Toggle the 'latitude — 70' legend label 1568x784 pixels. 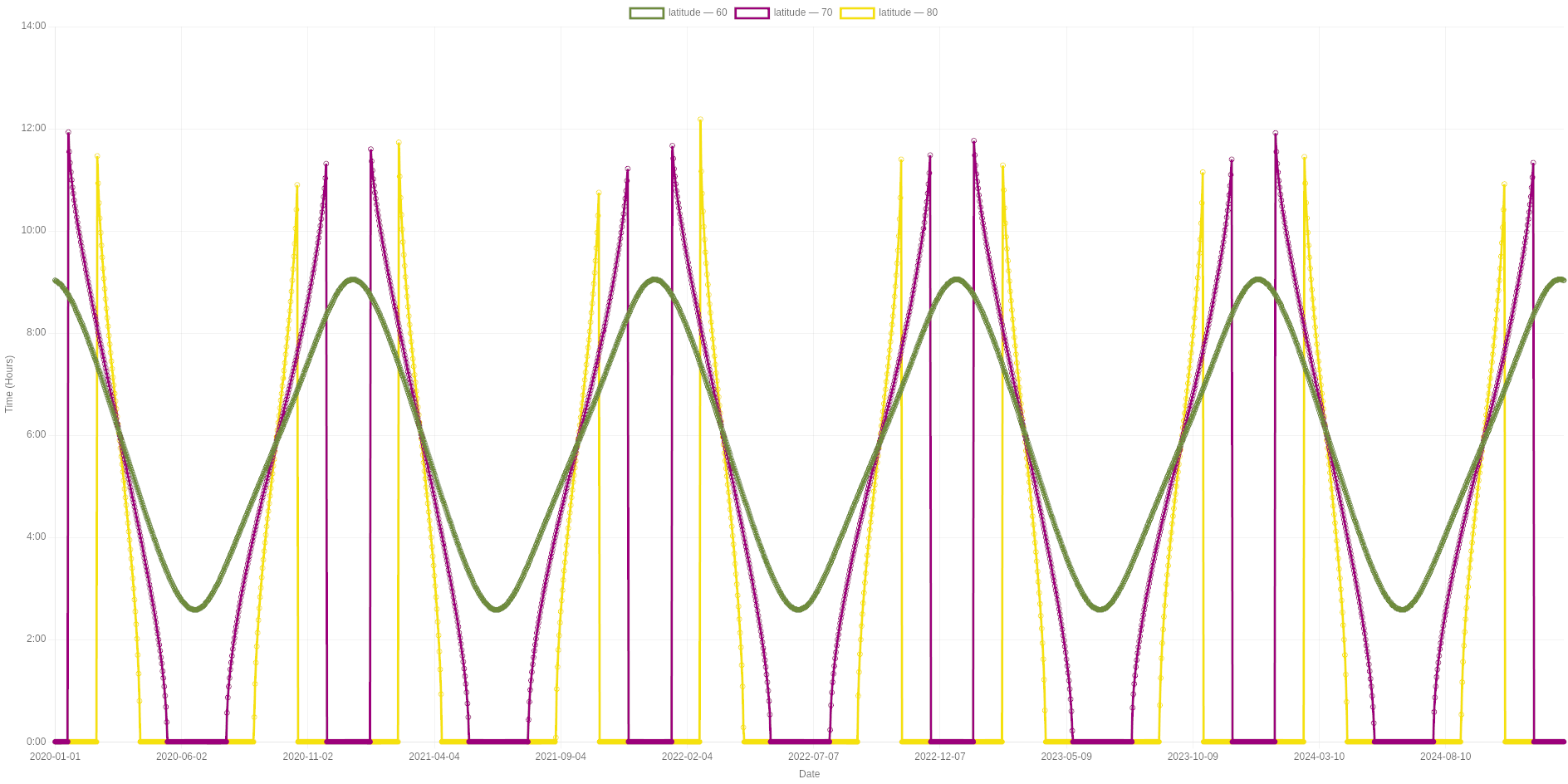point(803,12)
